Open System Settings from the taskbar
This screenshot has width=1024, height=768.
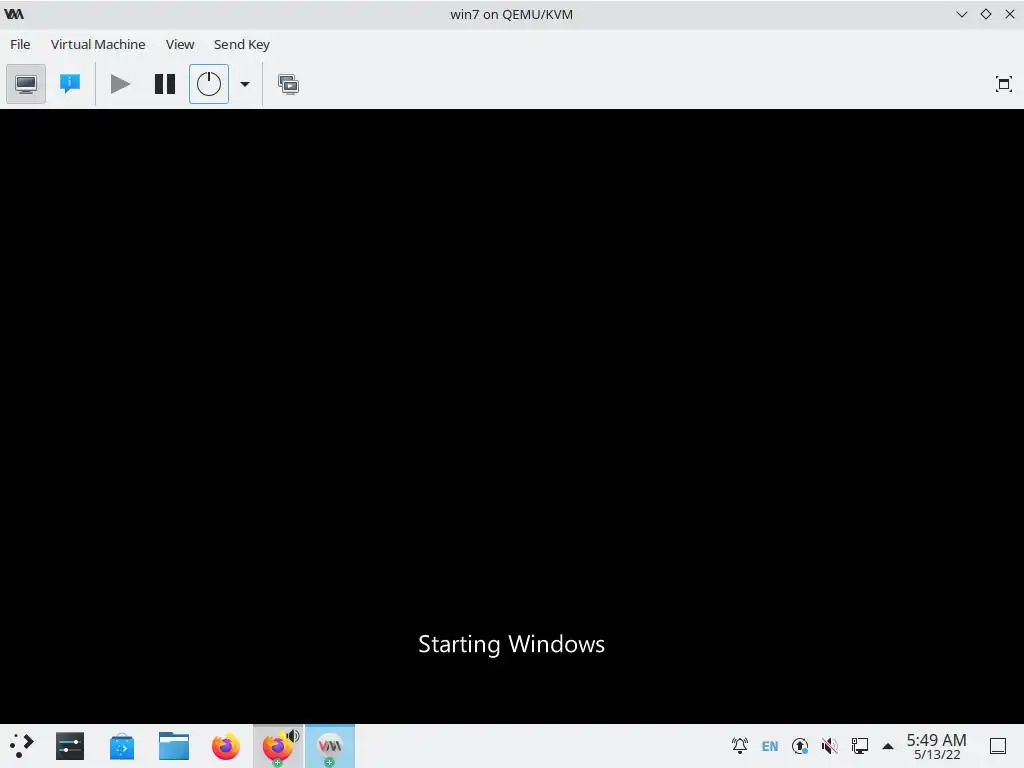pyautogui.click(x=70, y=746)
